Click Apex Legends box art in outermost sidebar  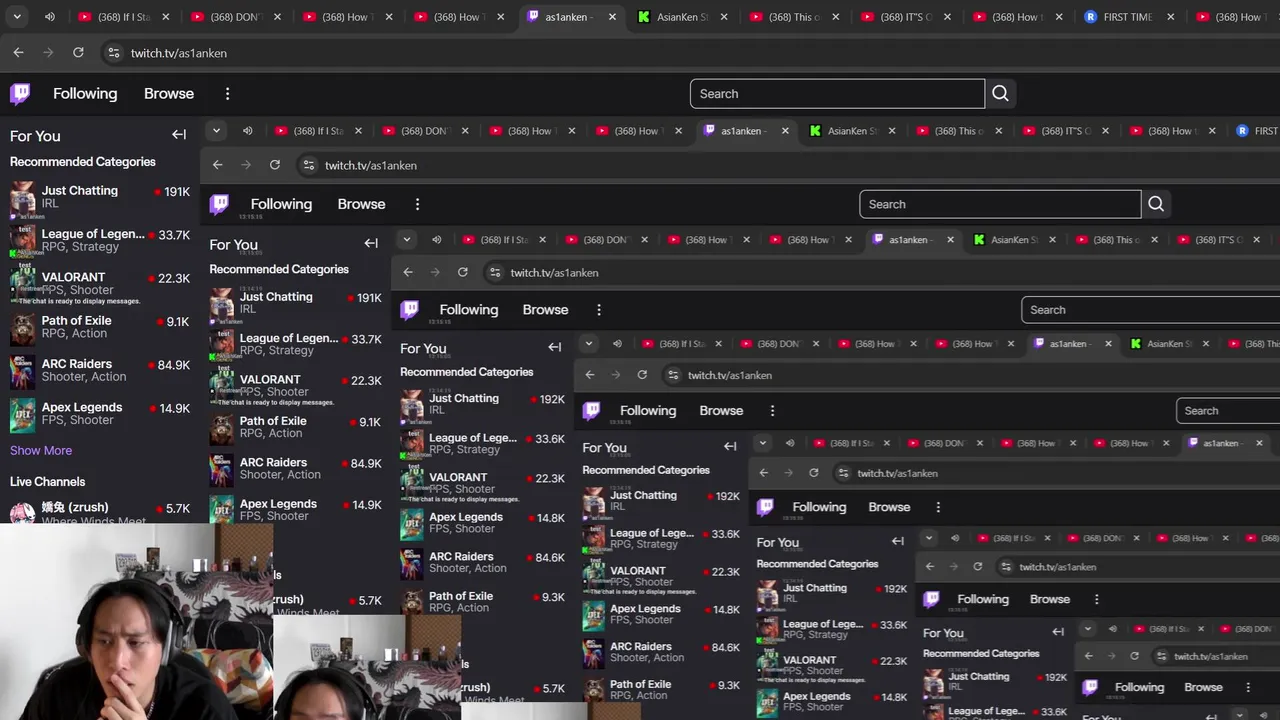click(x=22, y=415)
